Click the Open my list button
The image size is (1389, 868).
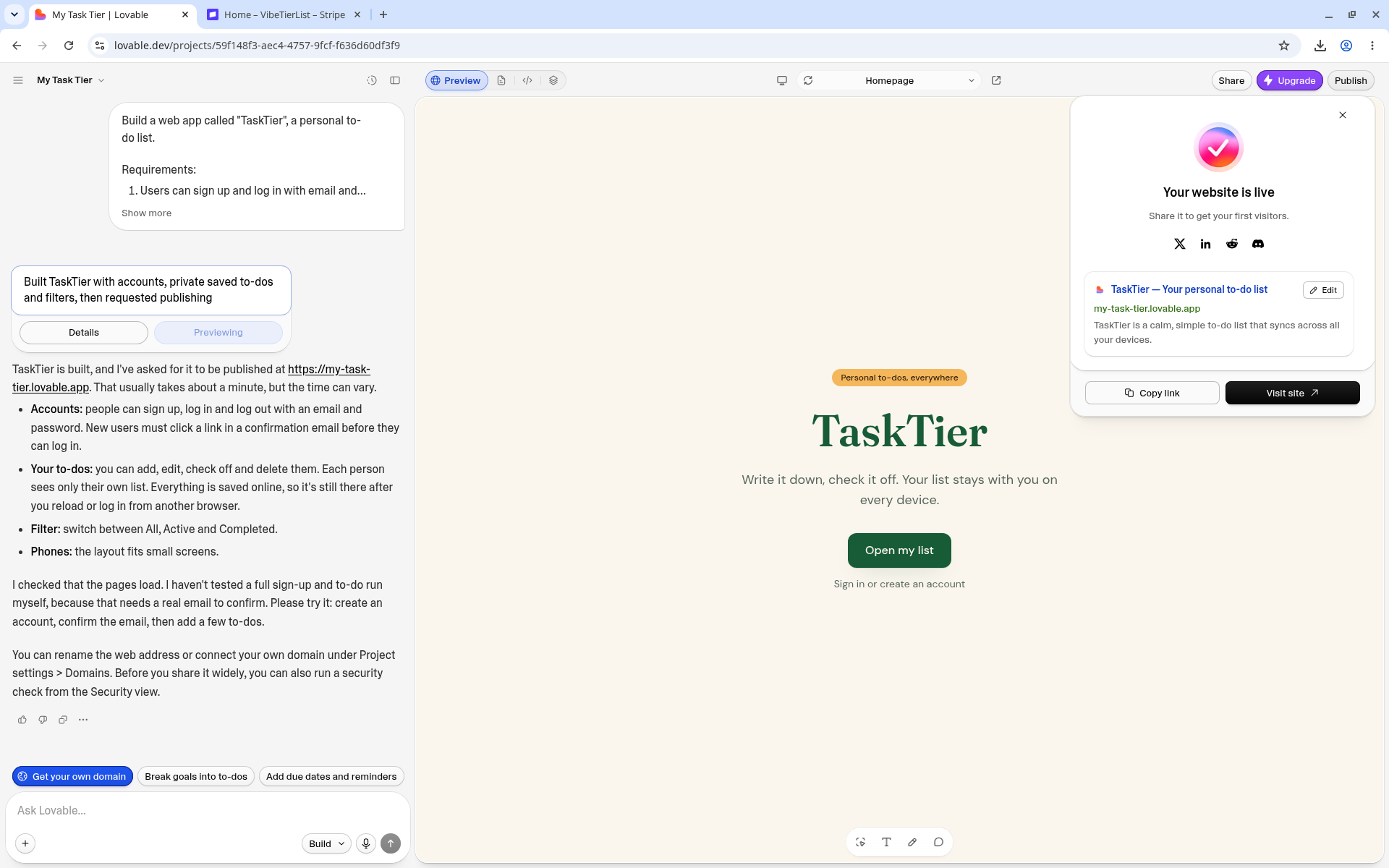[899, 550]
